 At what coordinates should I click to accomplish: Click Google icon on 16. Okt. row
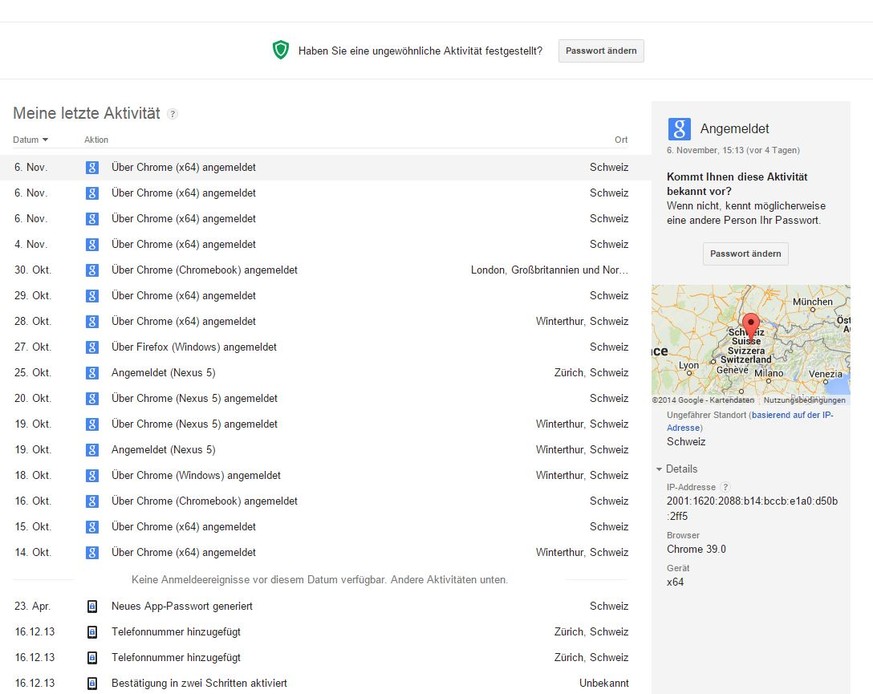click(x=92, y=501)
